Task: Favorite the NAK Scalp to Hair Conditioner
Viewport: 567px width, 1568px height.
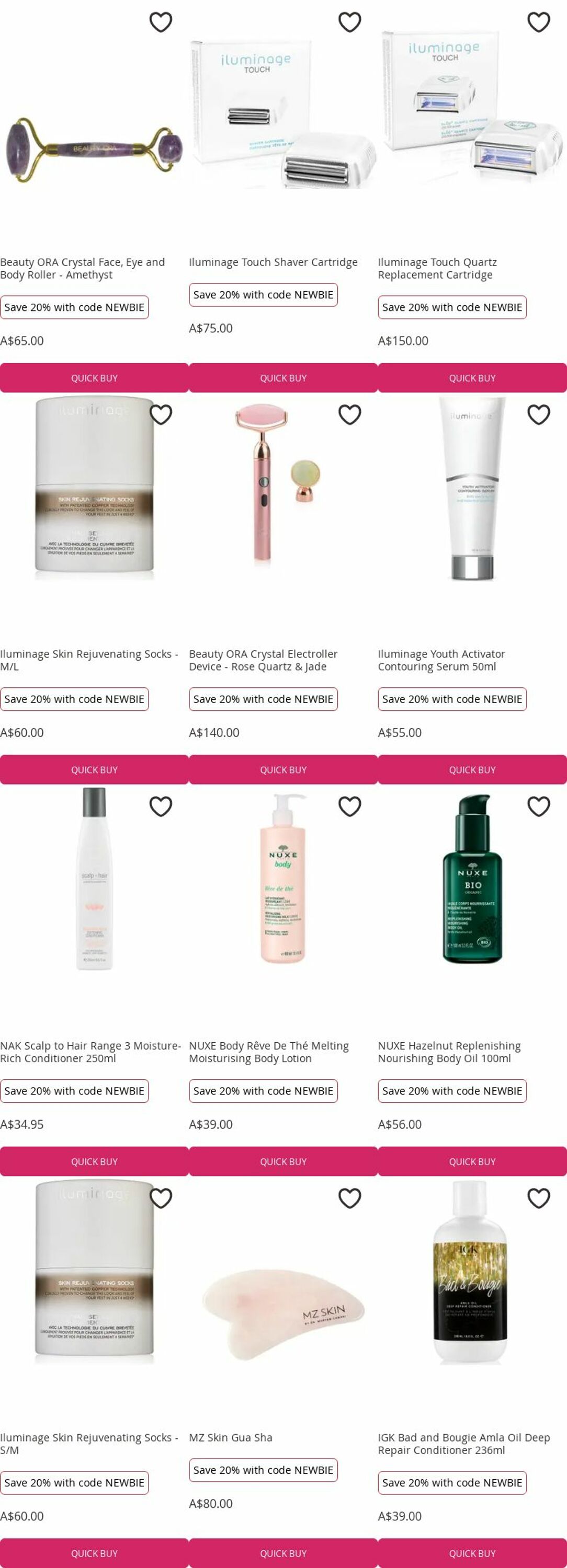Action: (x=161, y=806)
